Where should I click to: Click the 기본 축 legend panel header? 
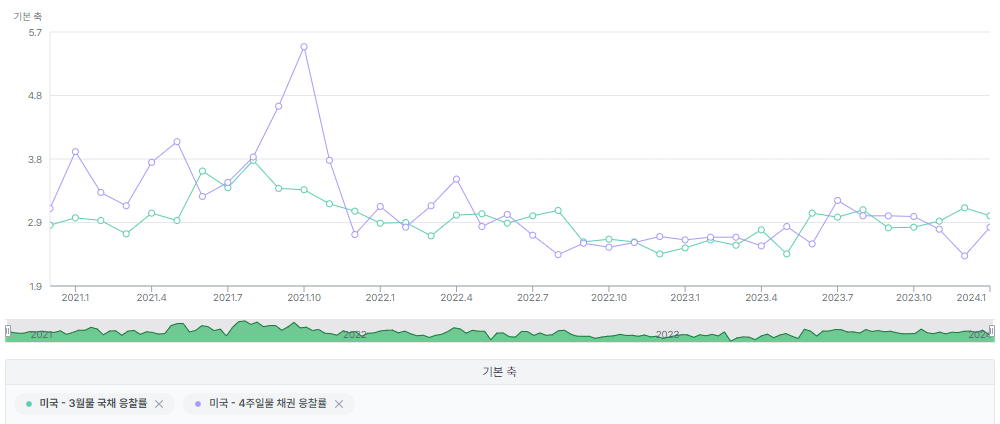click(x=498, y=372)
